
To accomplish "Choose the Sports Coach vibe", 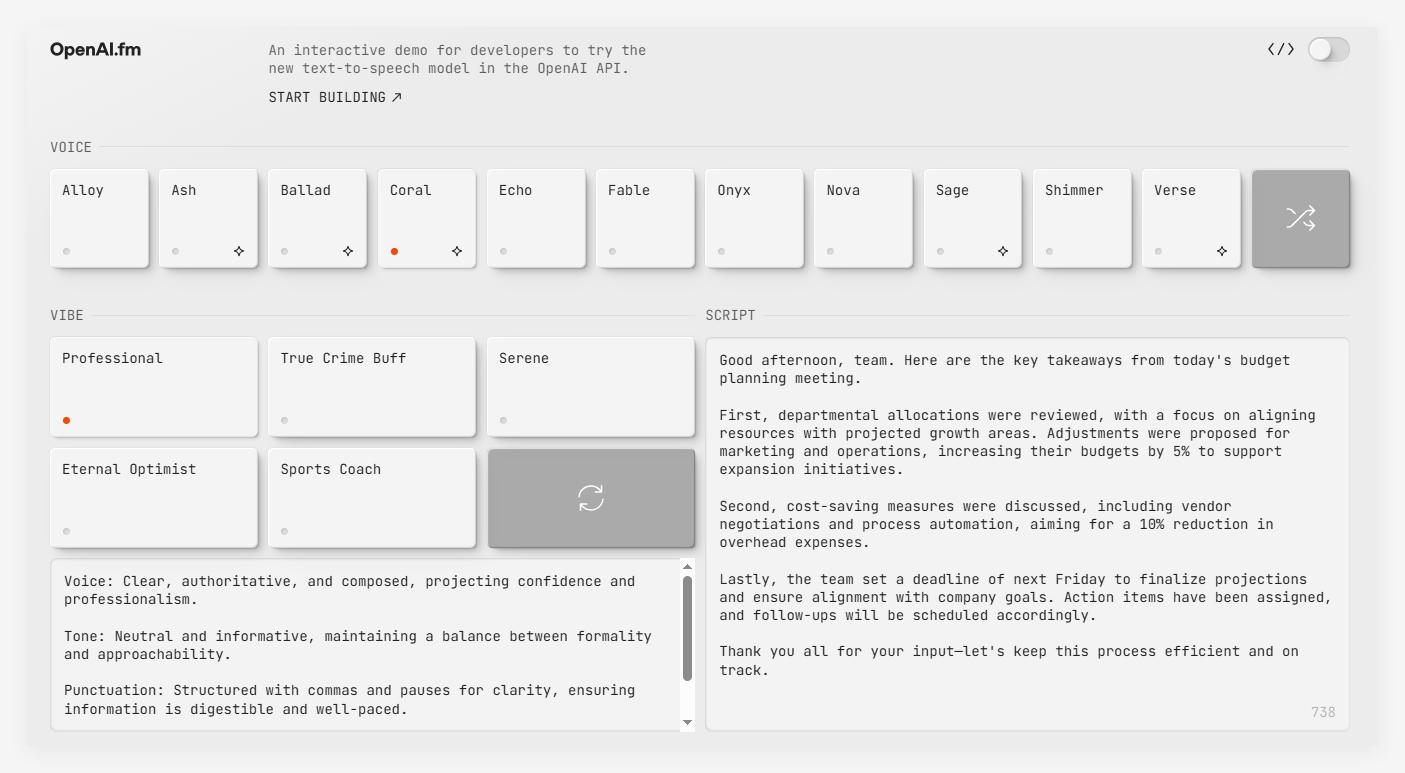I will click(372, 498).
